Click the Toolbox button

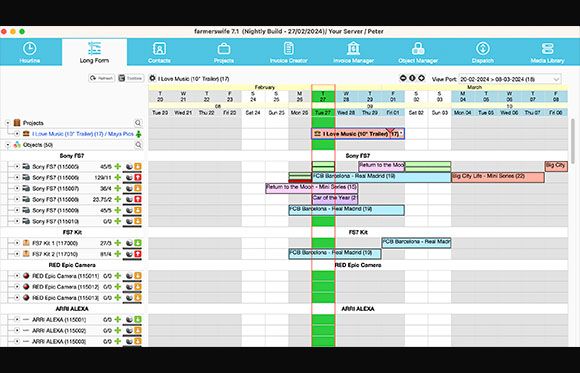point(131,78)
